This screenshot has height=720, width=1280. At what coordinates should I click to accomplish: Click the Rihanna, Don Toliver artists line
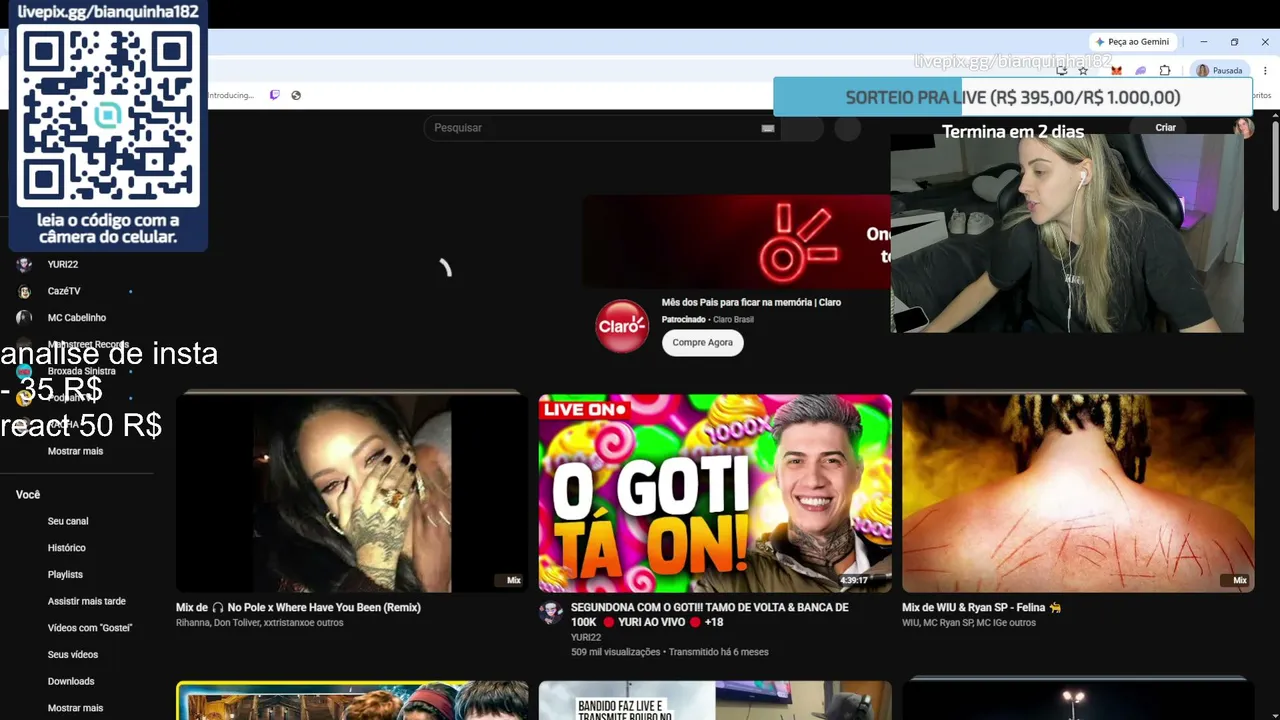[259, 623]
